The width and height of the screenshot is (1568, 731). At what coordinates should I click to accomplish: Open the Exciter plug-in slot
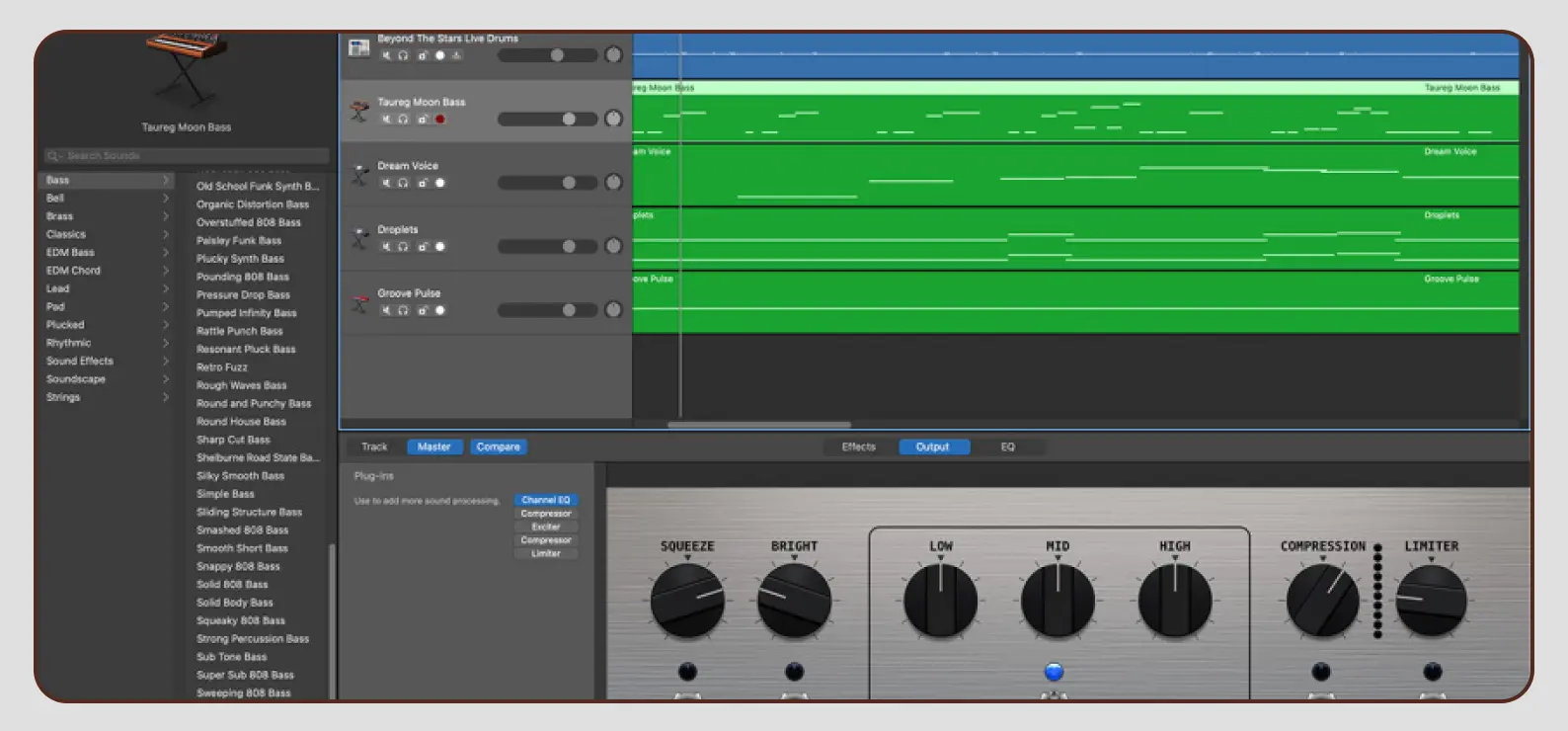(546, 527)
